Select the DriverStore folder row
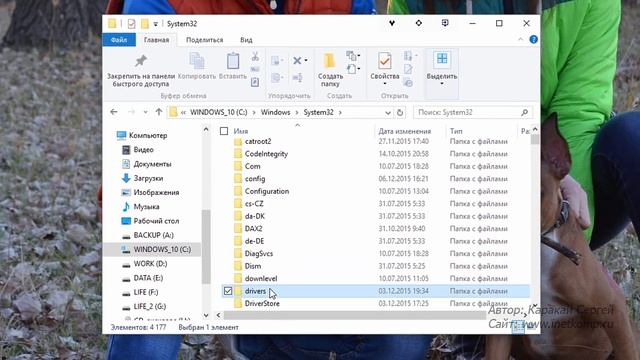The width and height of the screenshot is (640, 360). click(376, 304)
